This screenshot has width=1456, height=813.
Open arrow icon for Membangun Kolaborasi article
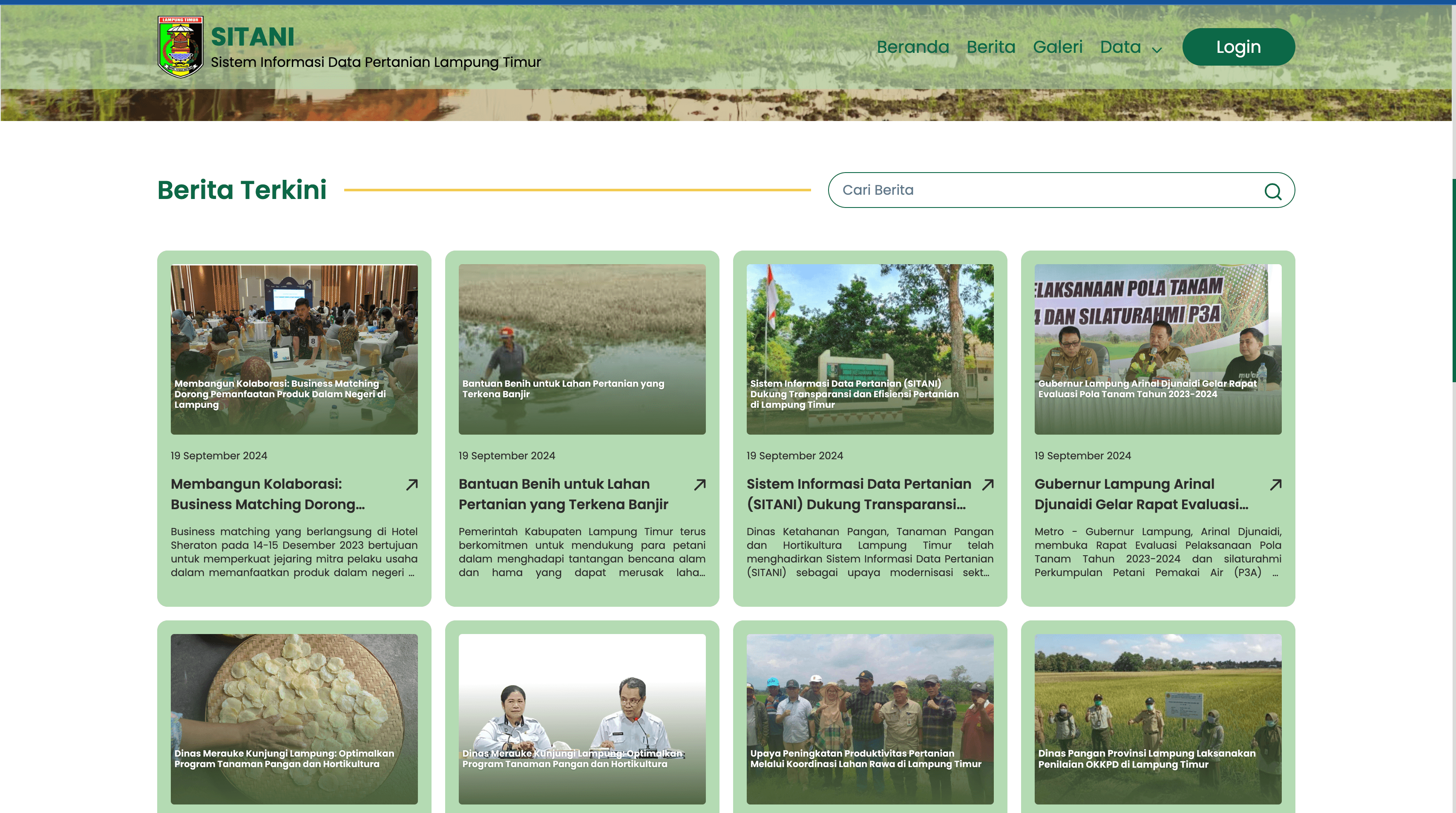pos(412,484)
